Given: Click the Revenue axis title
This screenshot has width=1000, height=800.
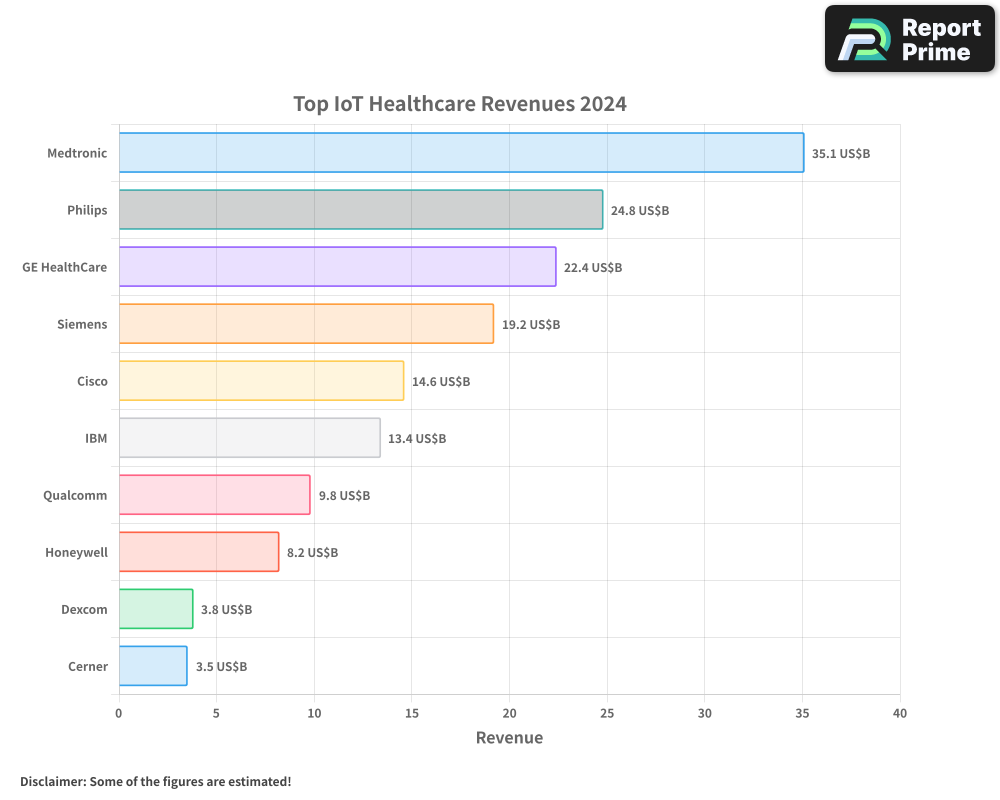Looking at the screenshot, I should tap(510, 738).
